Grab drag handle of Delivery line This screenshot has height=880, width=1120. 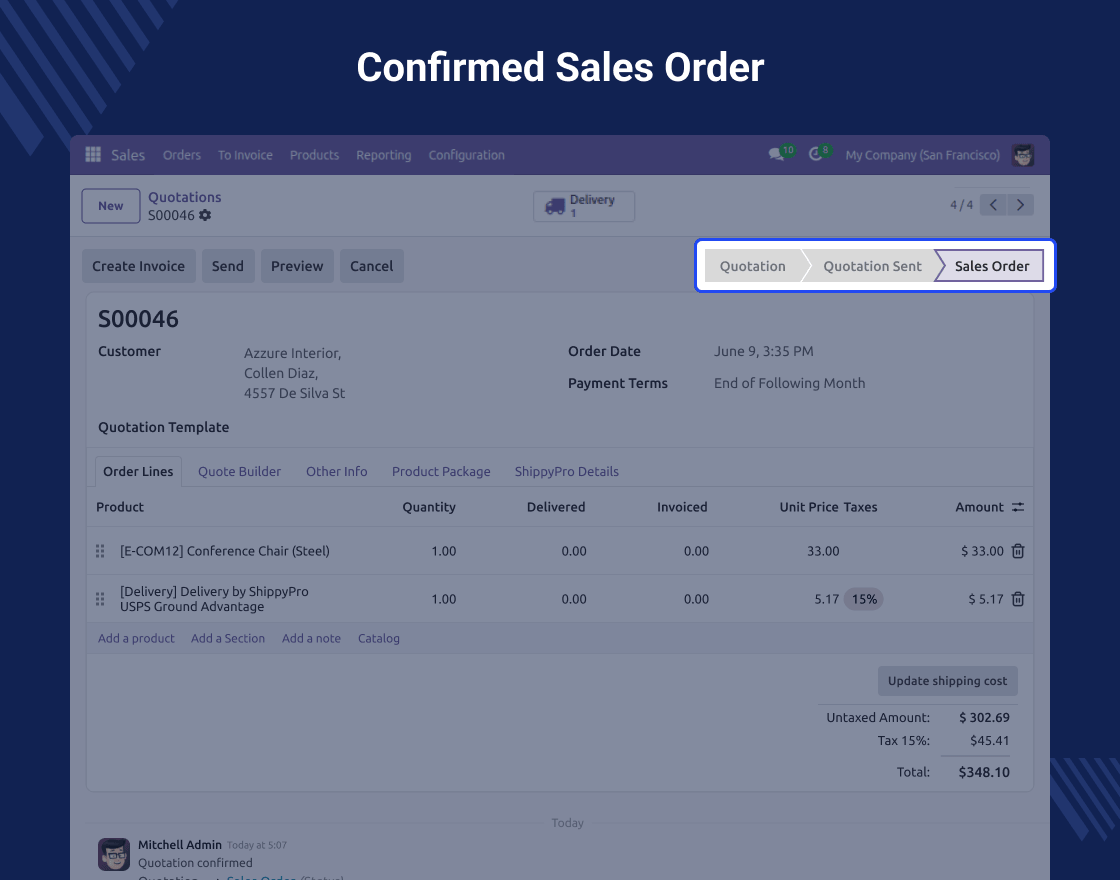pyautogui.click(x=100, y=599)
